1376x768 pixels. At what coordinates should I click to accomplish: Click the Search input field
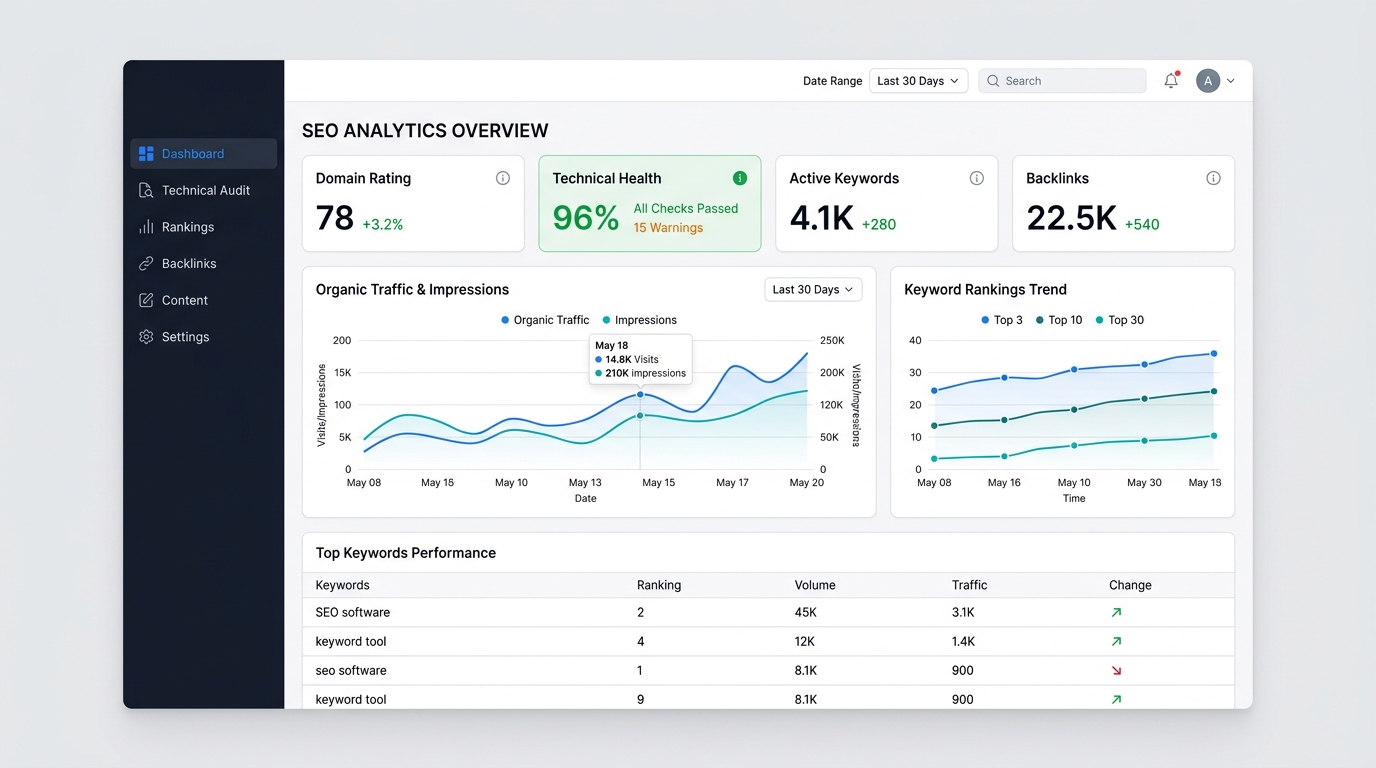pyautogui.click(x=1062, y=81)
